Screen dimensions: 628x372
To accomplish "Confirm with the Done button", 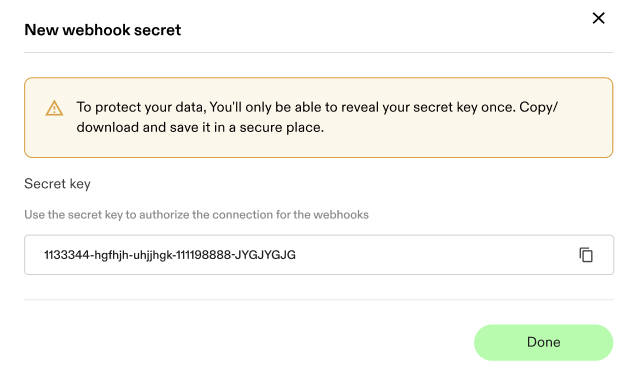I will click(543, 342).
